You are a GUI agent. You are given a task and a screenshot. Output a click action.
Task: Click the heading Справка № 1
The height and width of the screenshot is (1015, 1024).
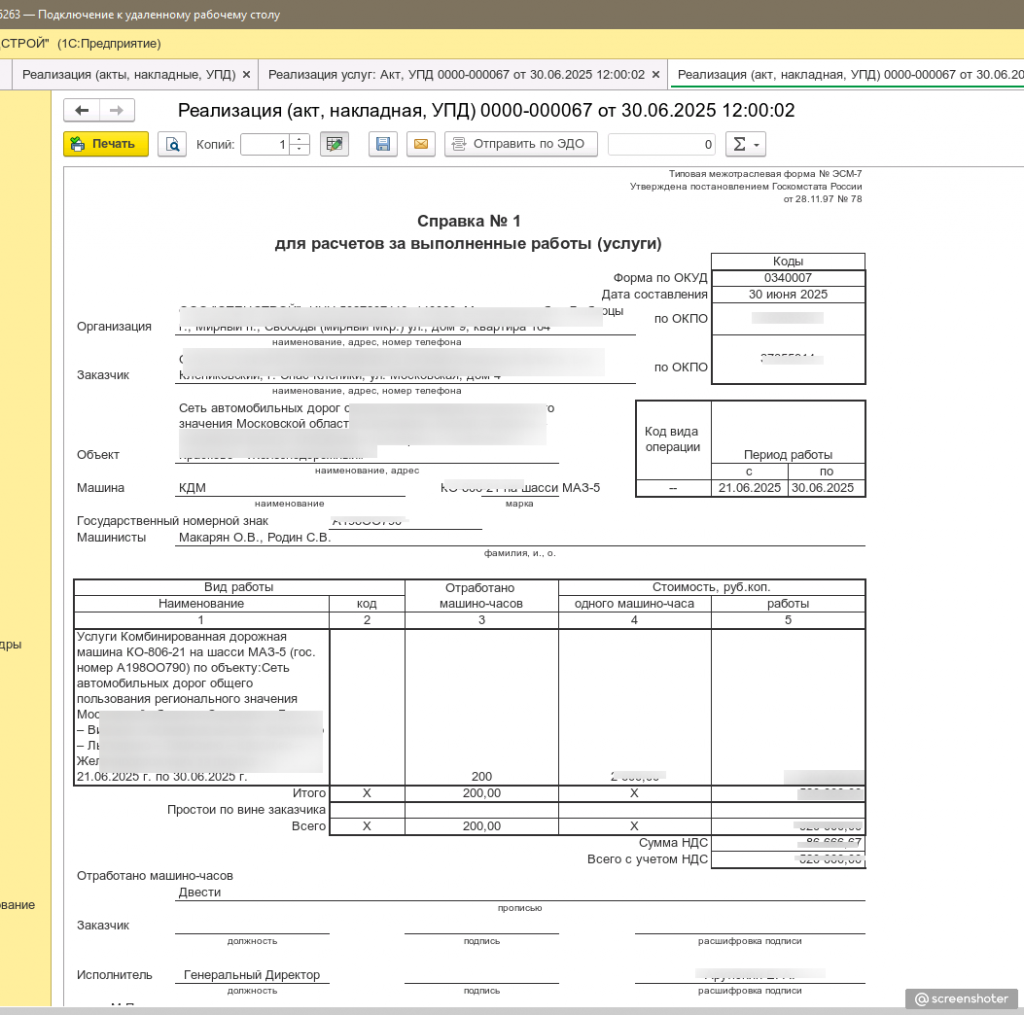[469, 221]
